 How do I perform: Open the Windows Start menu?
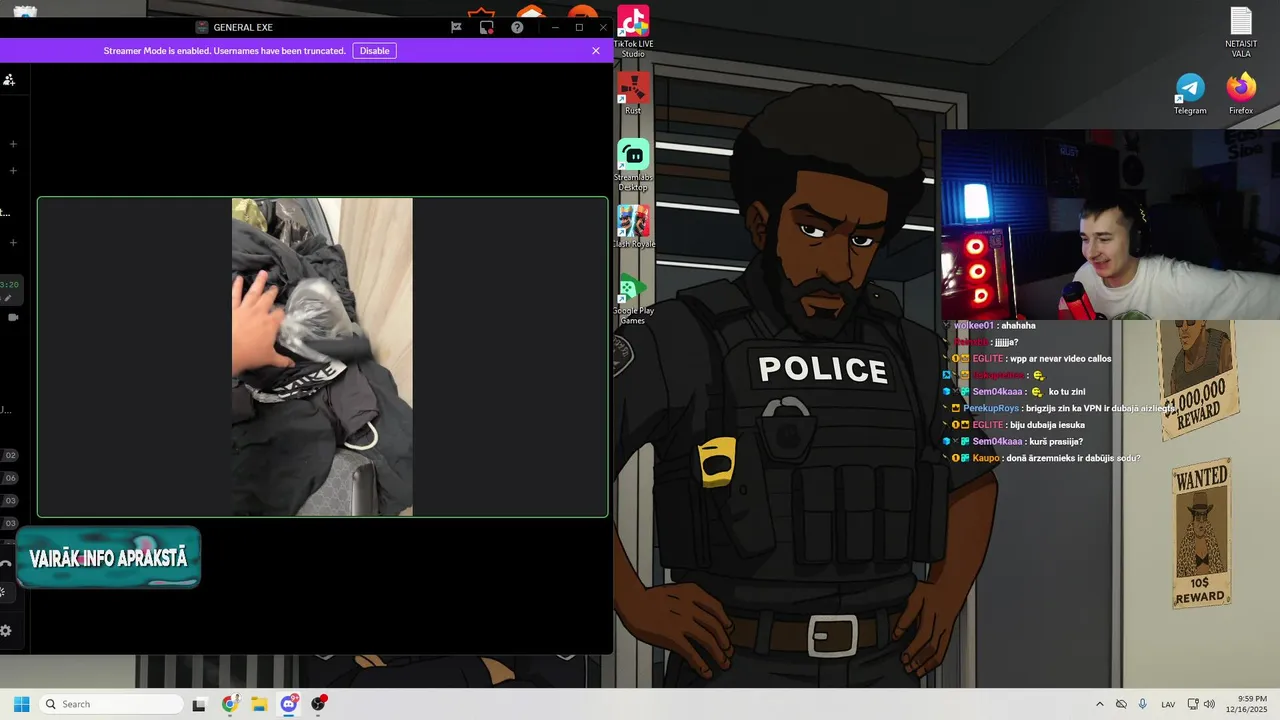(21, 704)
